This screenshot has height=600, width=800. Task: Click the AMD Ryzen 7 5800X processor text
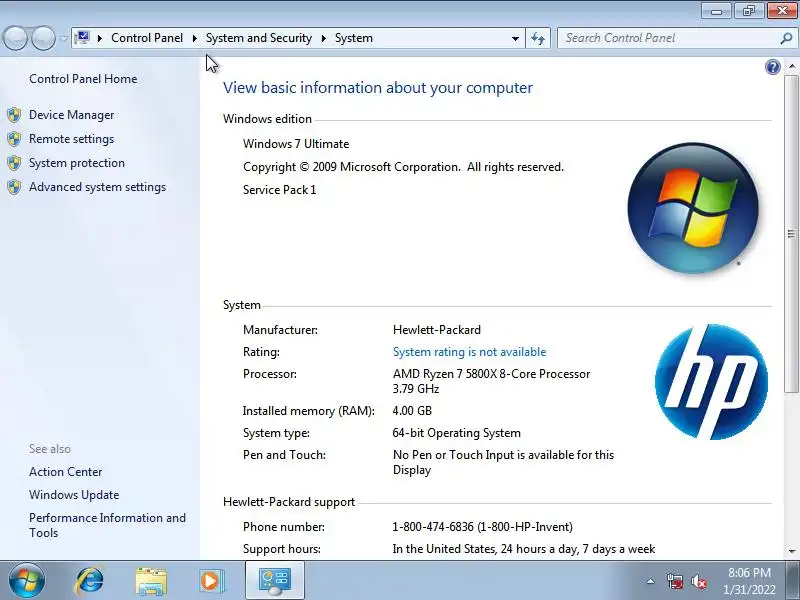tap(491, 381)
